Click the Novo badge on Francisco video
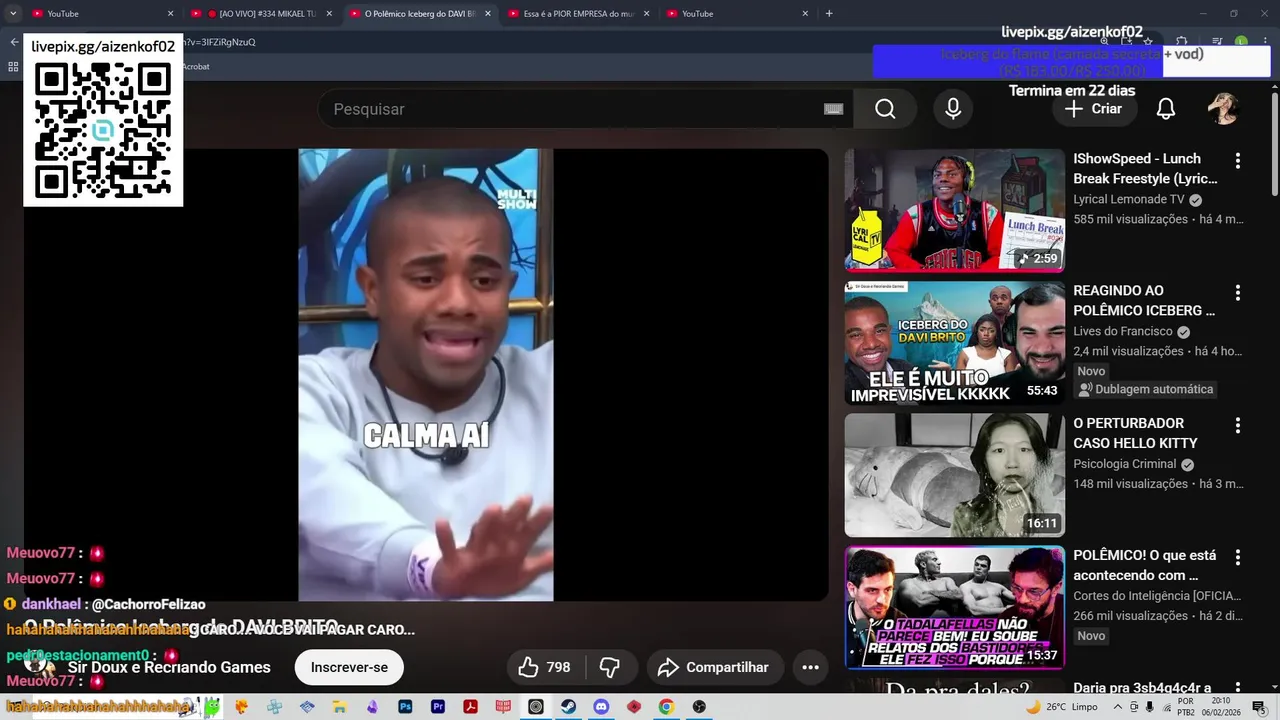Image resolution: width=1280 pixels, height=720 pixels. tap(1091, 371)
